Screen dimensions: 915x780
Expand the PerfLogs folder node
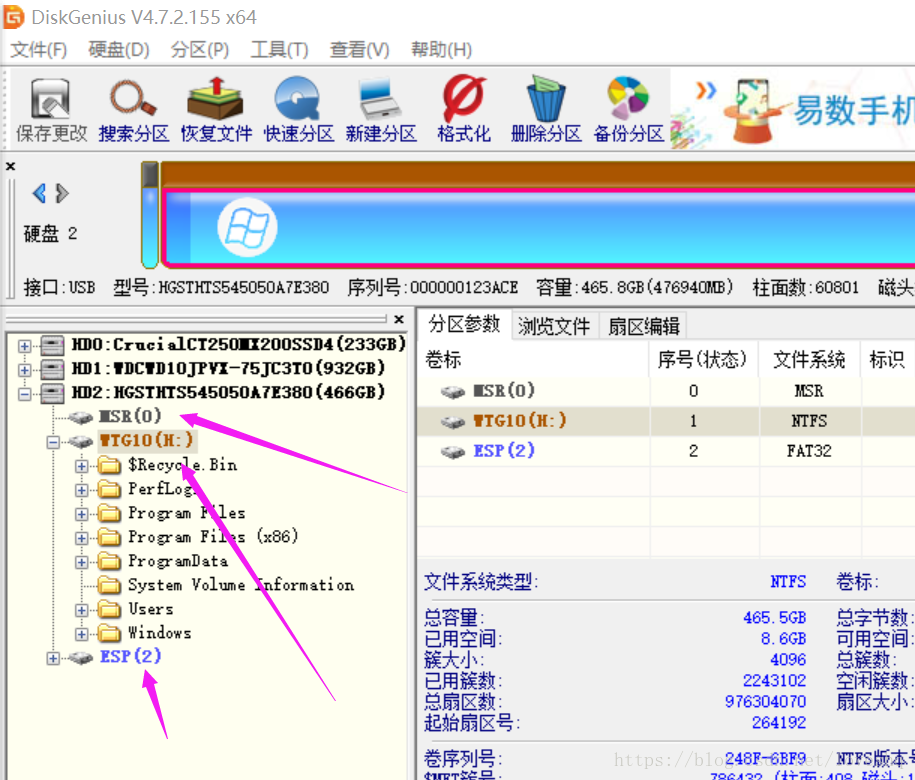(82, 490)
